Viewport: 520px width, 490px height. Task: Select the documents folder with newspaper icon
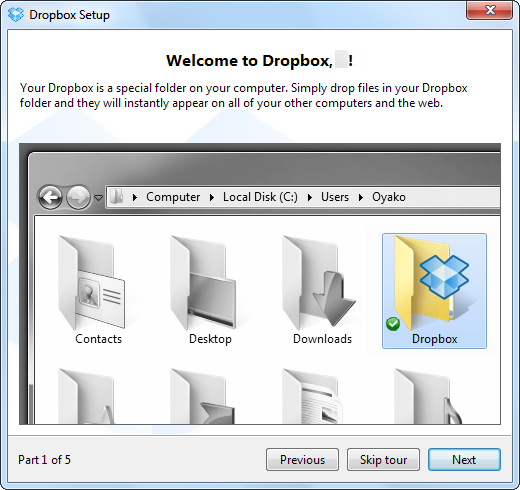tap(313, 396)
